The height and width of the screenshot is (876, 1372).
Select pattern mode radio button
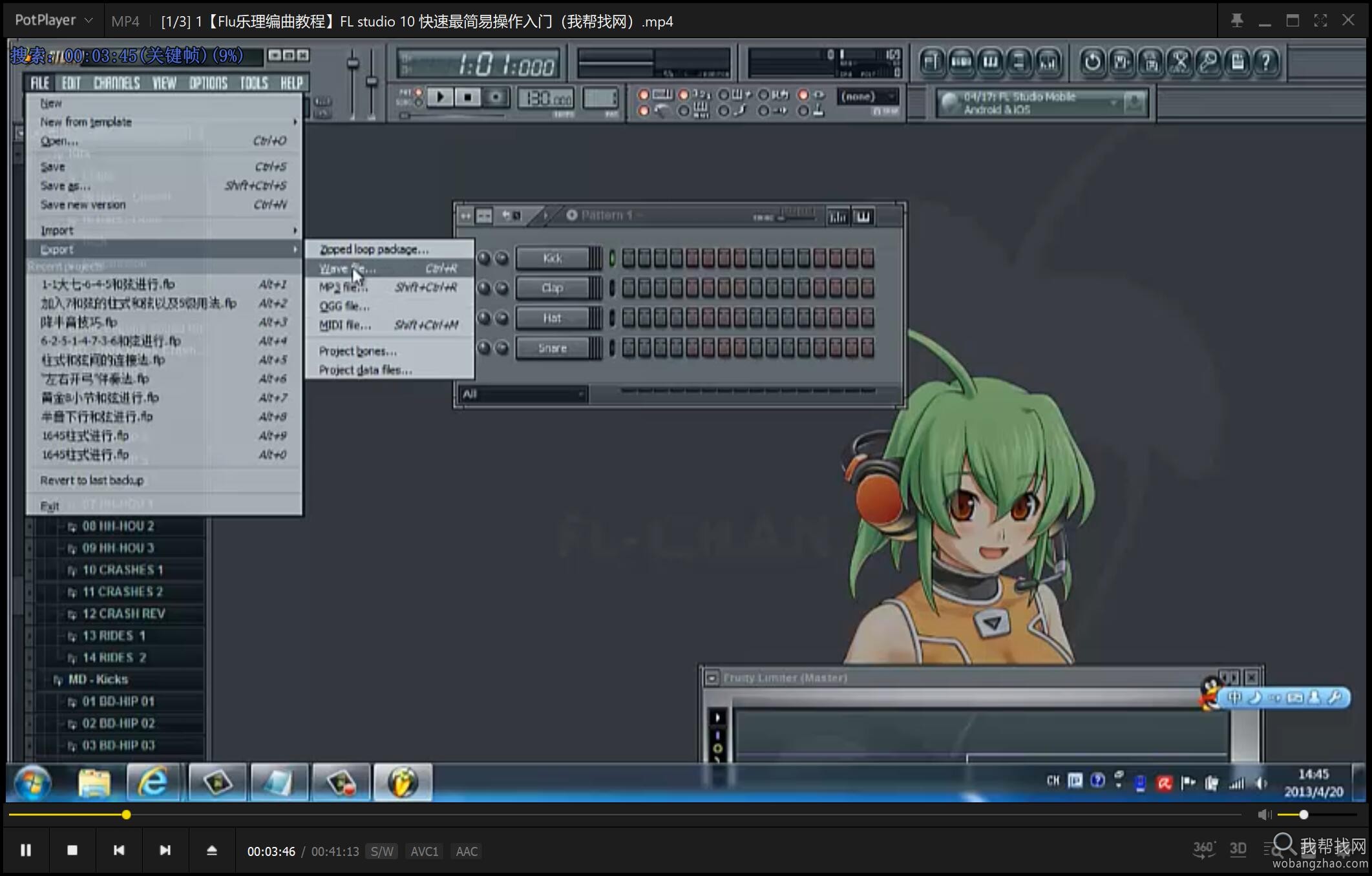(418, 92)
